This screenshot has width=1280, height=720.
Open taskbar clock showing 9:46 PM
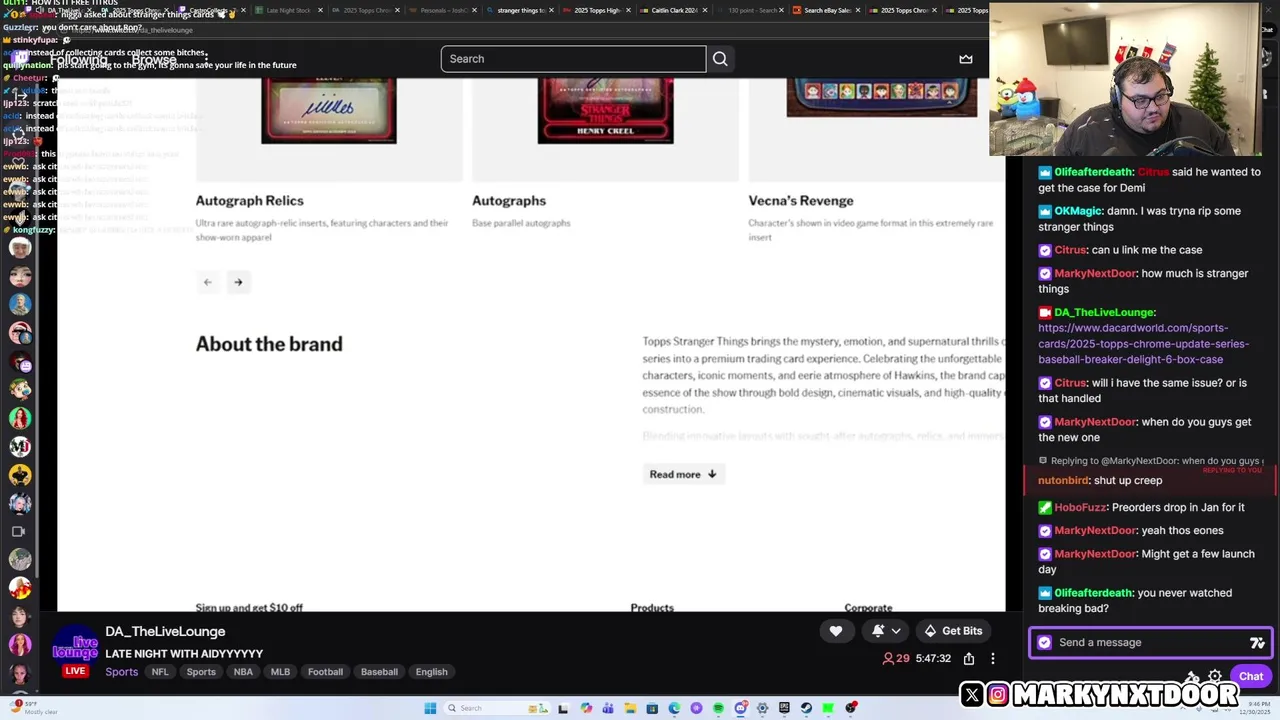pyautogui.click(x=1255, y=707)
